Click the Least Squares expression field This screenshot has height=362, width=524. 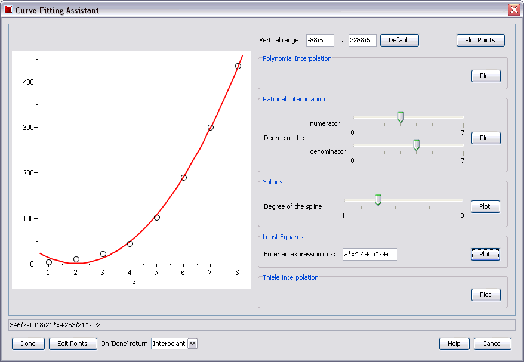tap(370, 254)
